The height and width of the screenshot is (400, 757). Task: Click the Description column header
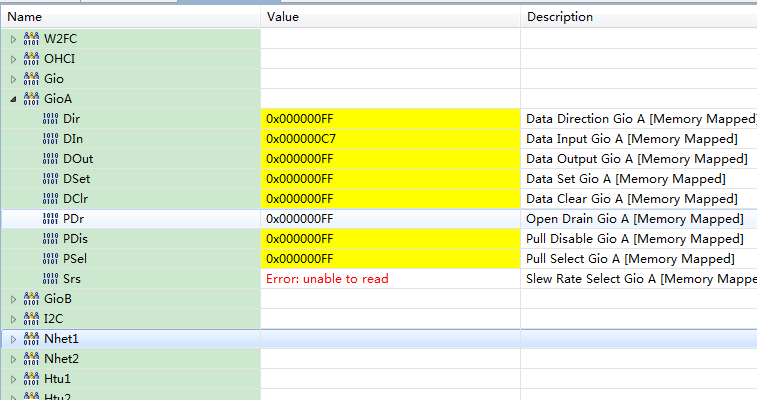click(560, 16)
